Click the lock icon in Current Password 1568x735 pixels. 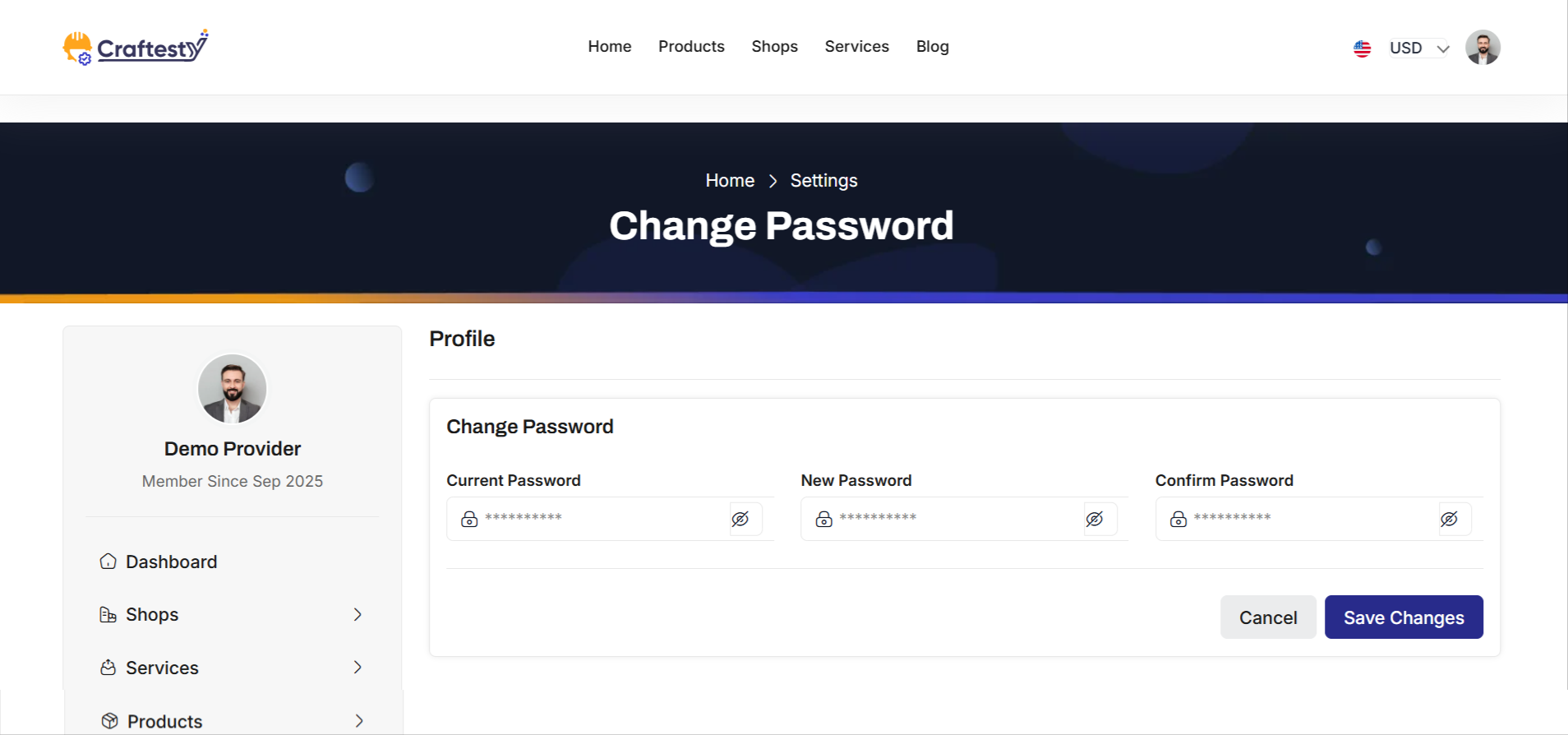469,519
